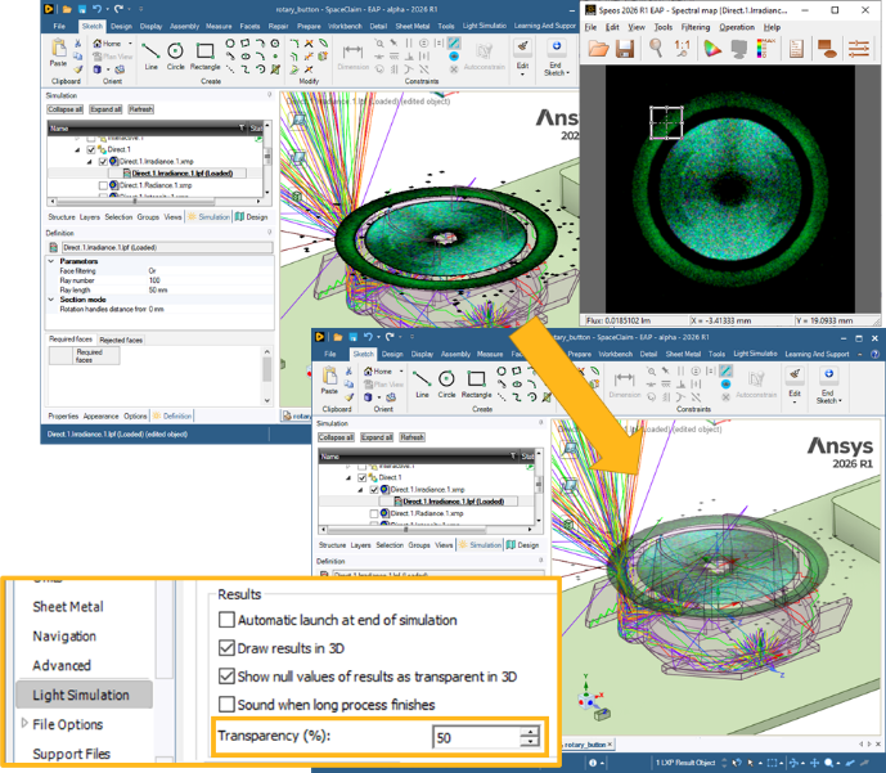Click the redo arrow in front SpaceClaim title bar
The image size is (886, 774).
point(389,337)
